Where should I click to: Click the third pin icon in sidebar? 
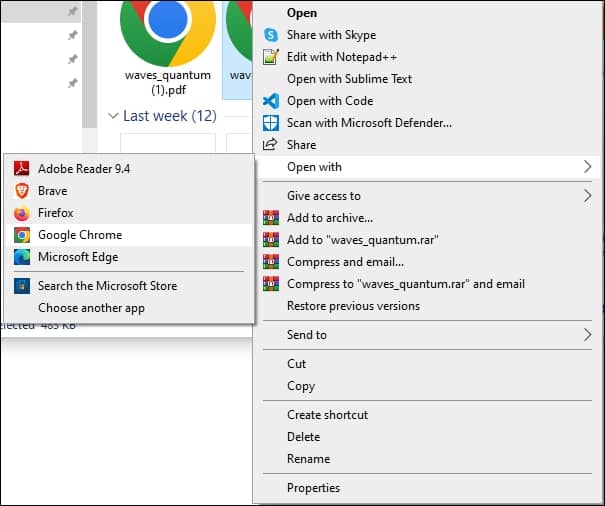click(x=72, y=59)
